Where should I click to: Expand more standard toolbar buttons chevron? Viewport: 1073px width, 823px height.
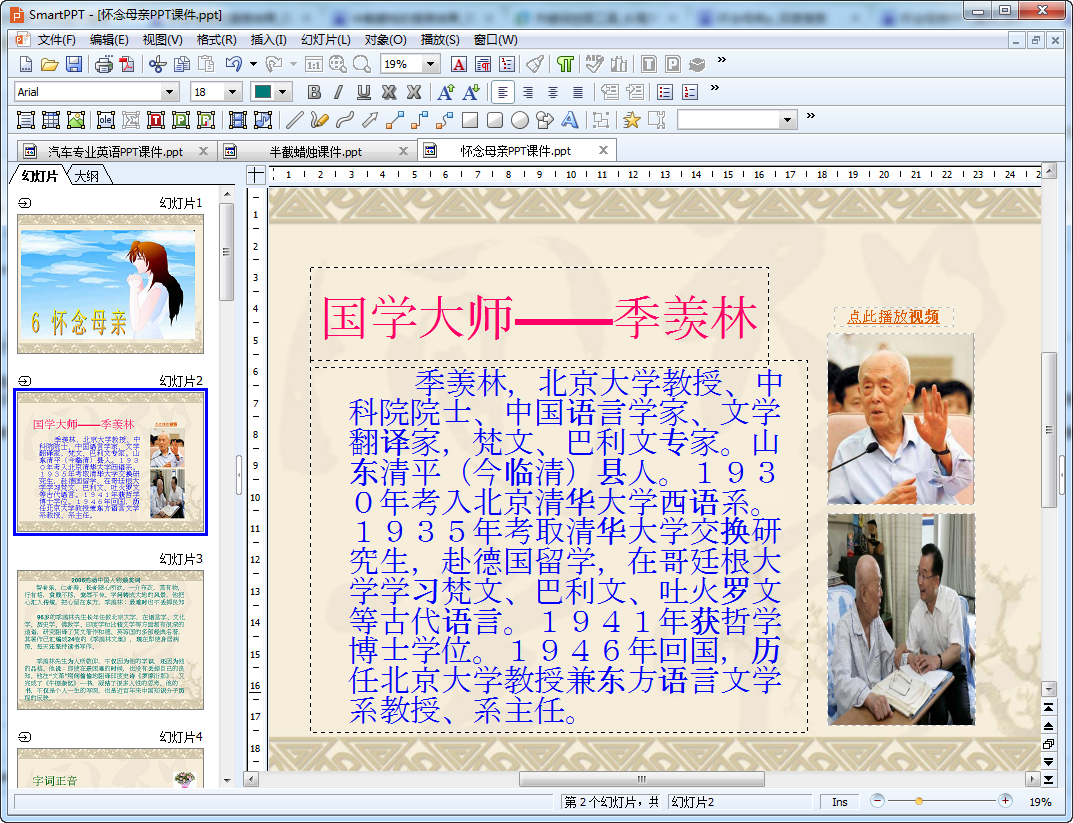click(721, 60)
